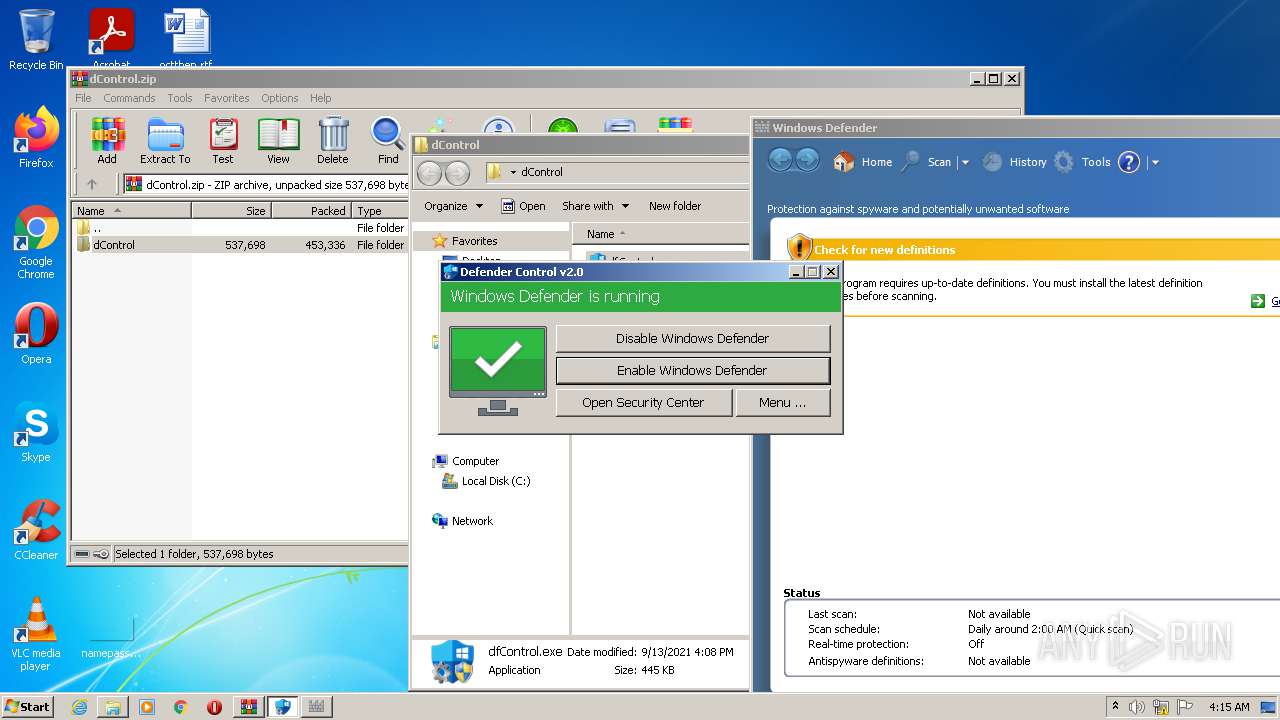Click Disable Windows Defender button
Image resolution: width=1280 pixels, height=720 pixels.
click(692, 338)
